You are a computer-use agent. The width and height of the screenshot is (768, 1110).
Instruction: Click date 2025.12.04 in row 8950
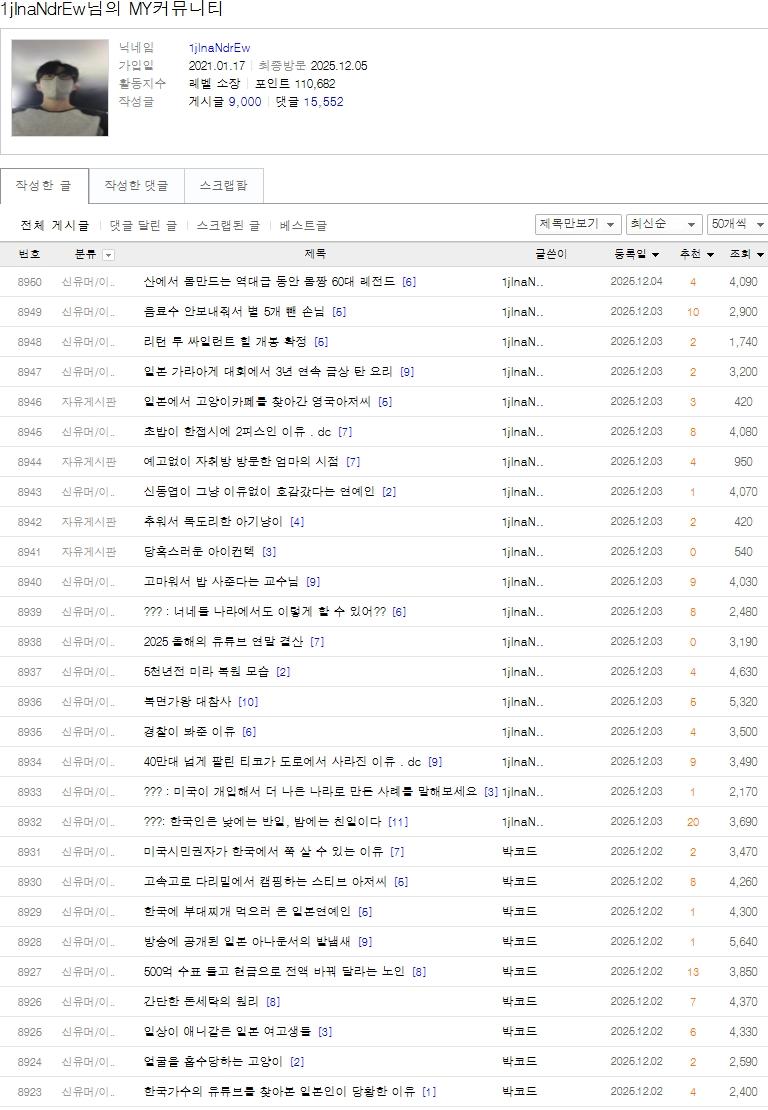[x=636, y=281]
